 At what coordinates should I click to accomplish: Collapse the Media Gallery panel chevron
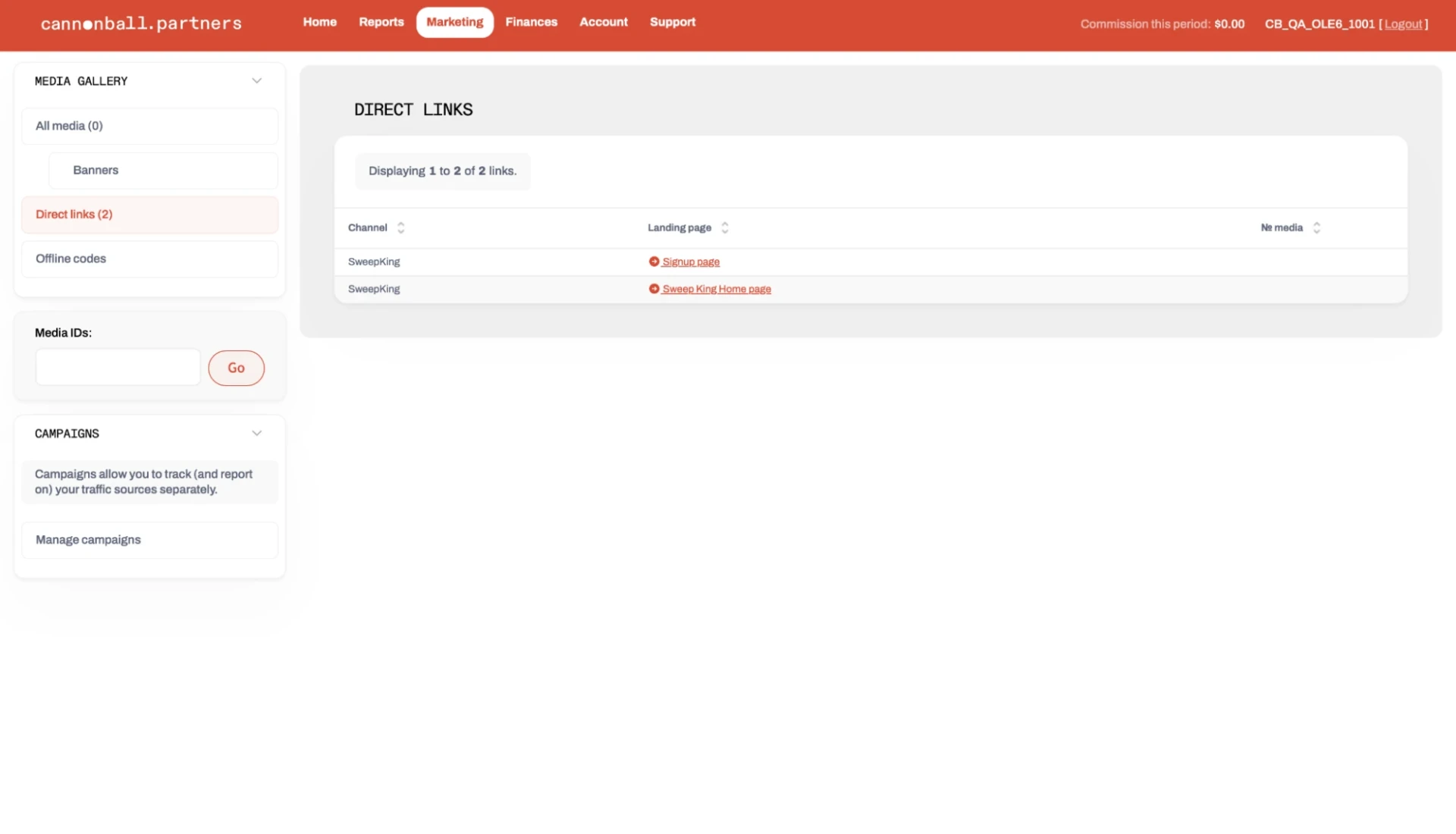pyautogui.click(x=257, y=81)
